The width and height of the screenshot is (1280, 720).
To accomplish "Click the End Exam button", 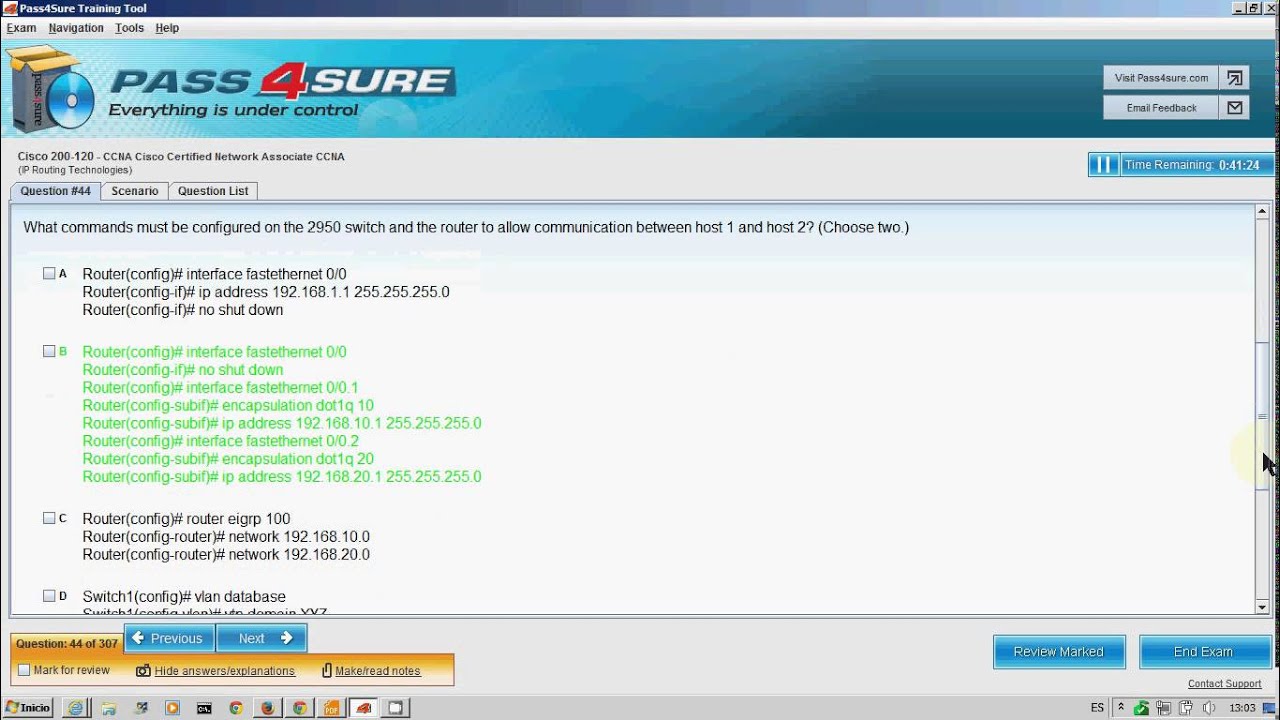I will (1204, 652).
